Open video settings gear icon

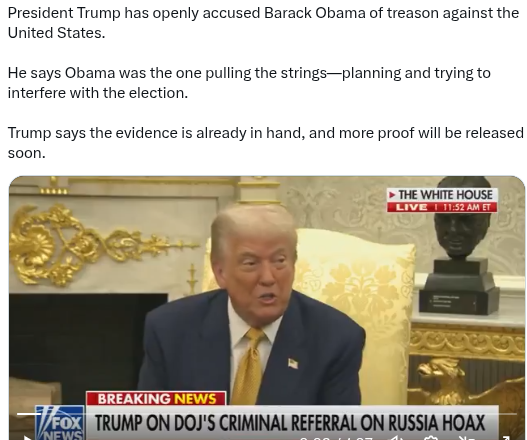point(431,438)
